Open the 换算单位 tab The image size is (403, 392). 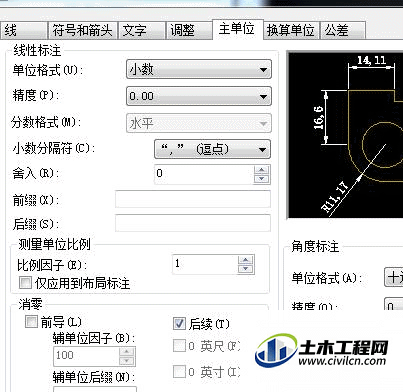click(x=291, y=31)
